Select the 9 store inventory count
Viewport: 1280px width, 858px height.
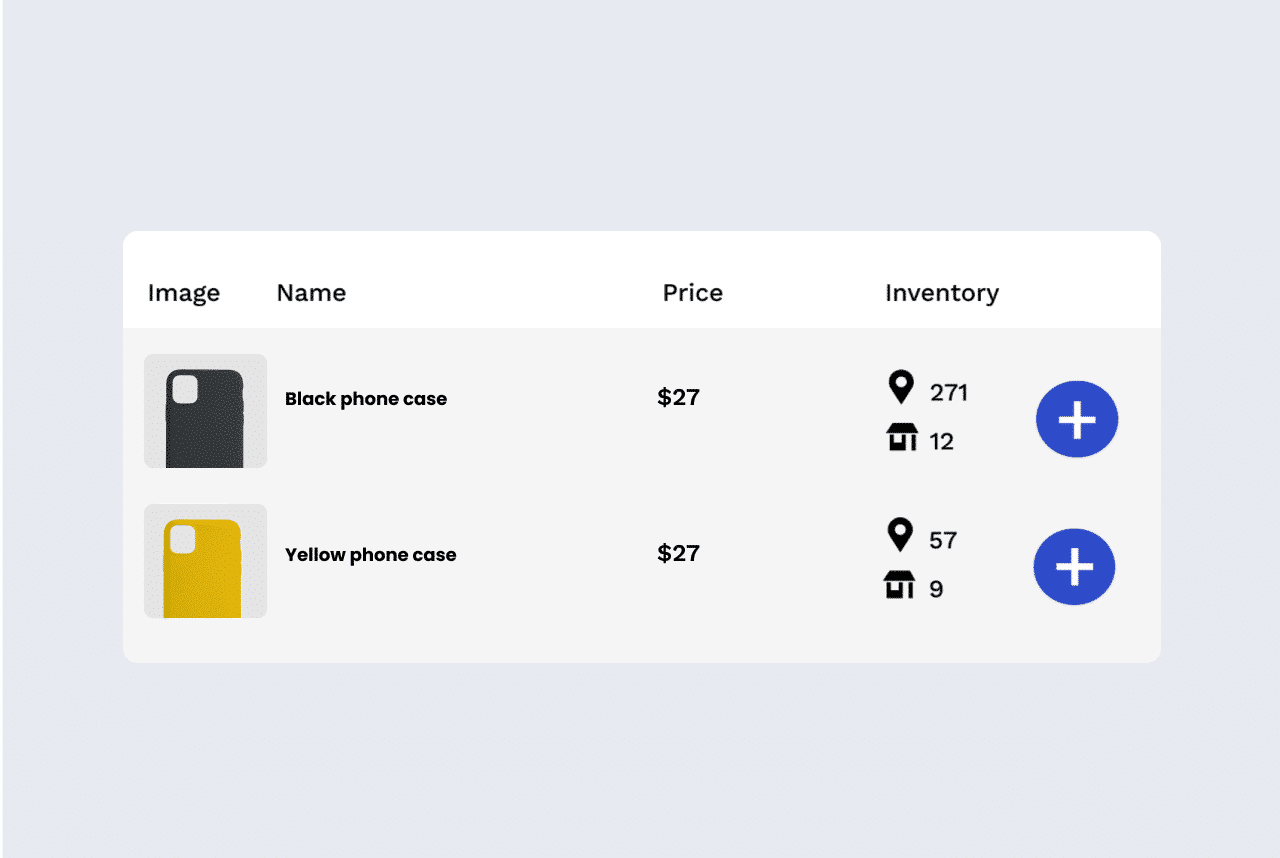pyautogui.click(x=936, y=589)
